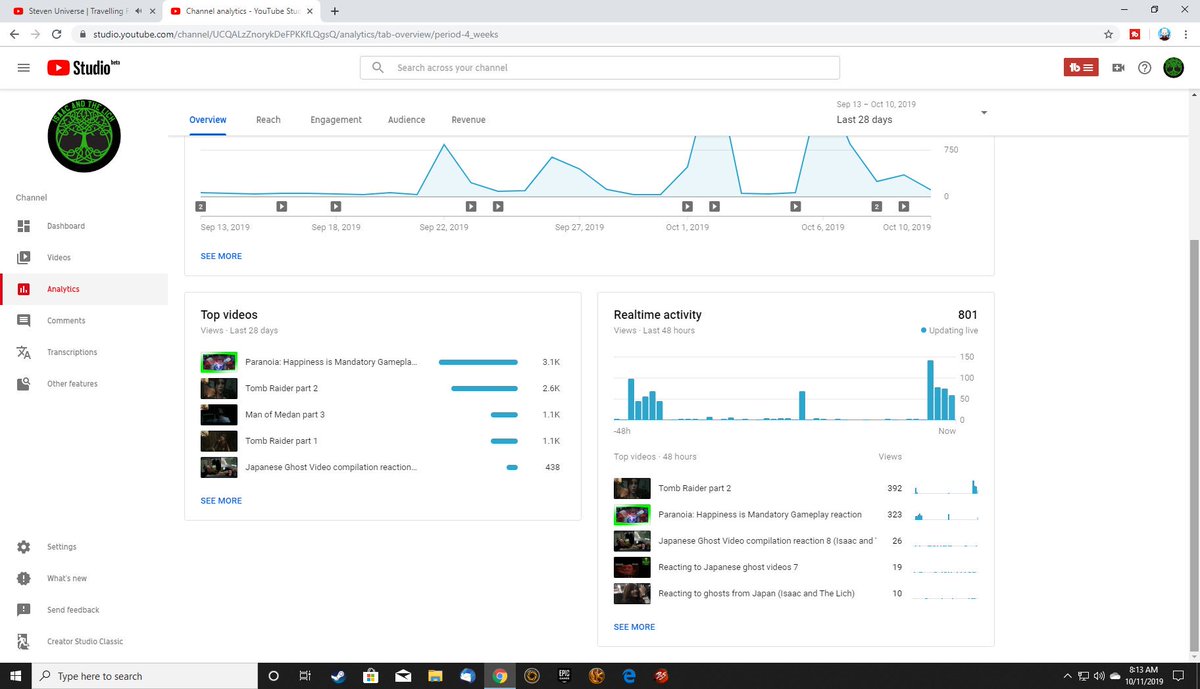Click Japanese Ghost Video compilation reaction in Top videos
The height and width of the screenshot is (689, 1200).
(331, 467)
